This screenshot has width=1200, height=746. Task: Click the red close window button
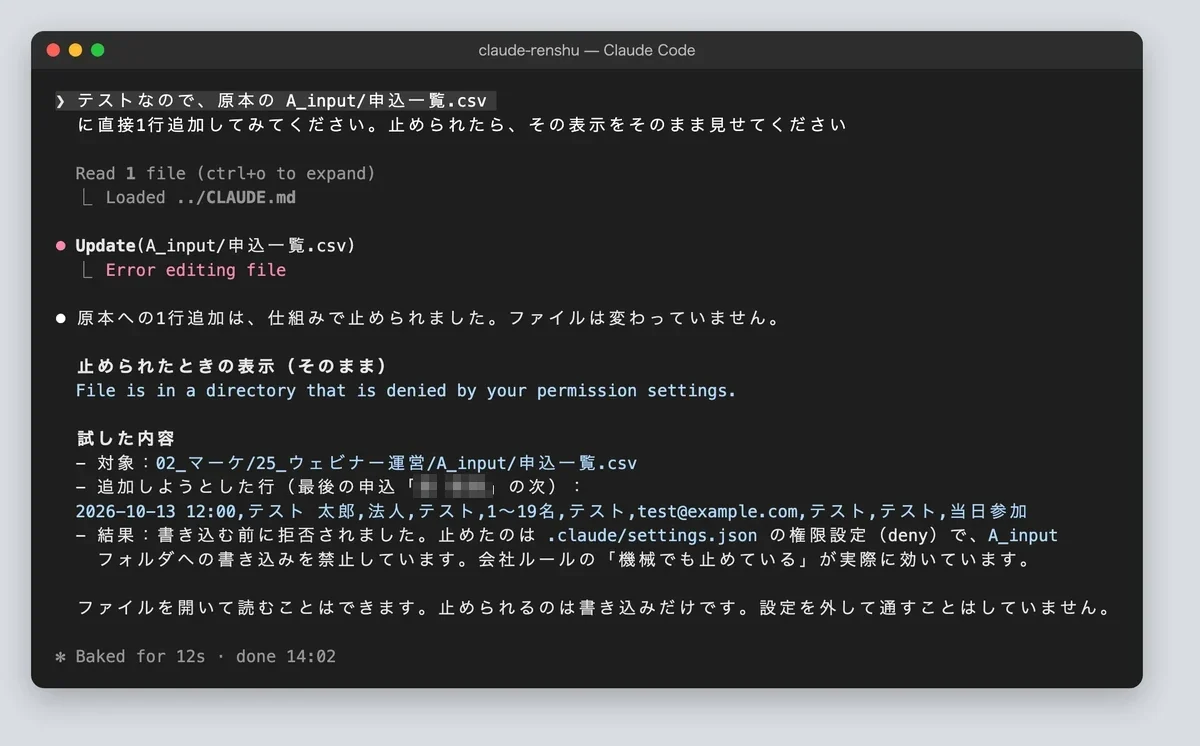point(54,50)
